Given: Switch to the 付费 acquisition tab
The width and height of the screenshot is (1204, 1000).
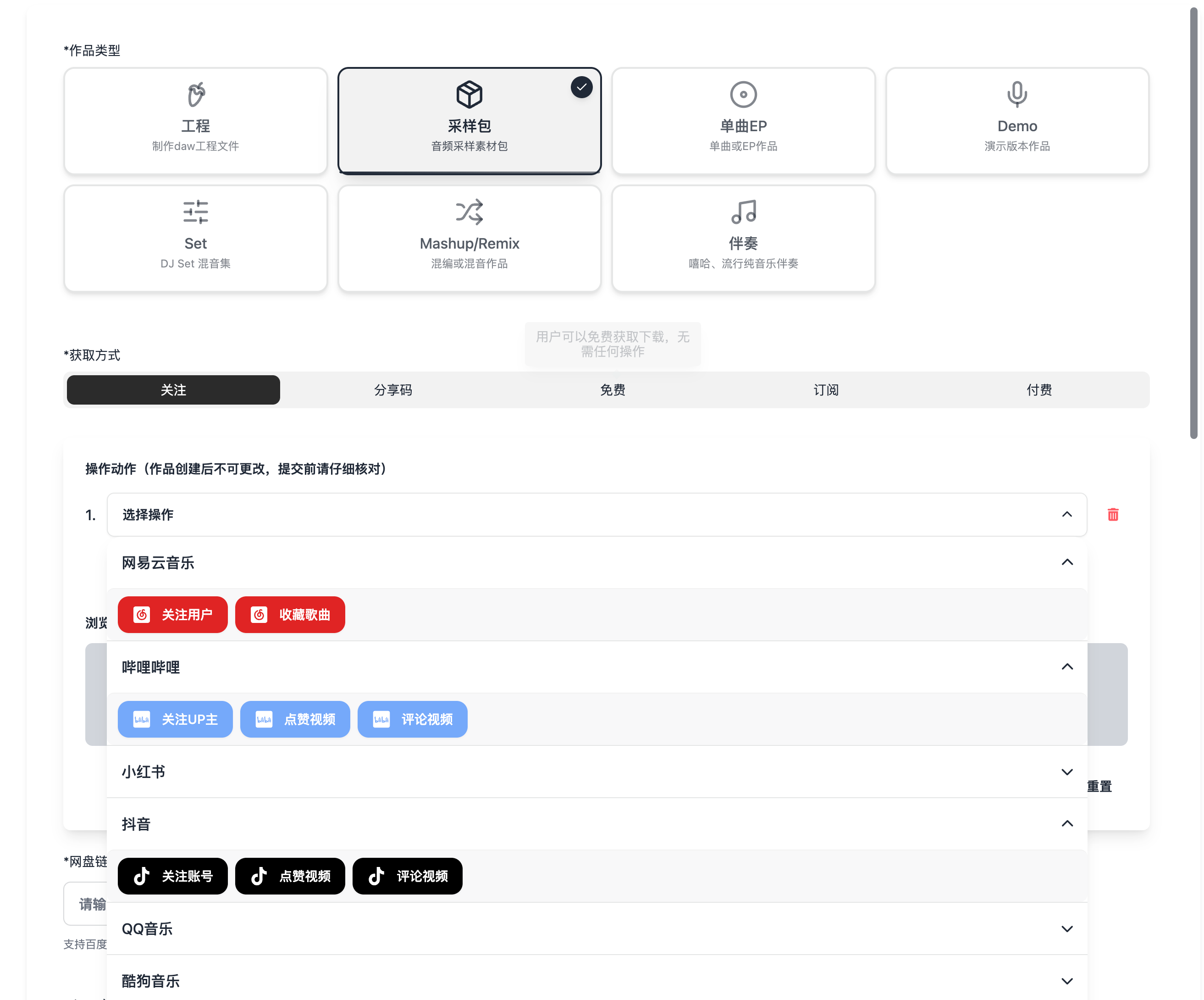Looking at the screenshot, I should tap(1038, 389).
